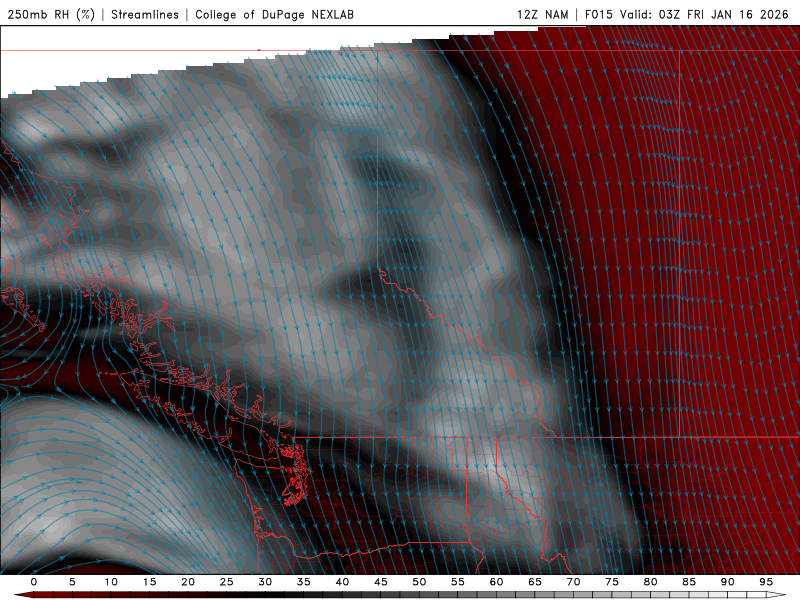The image size is (800, 600).
Task: Click "Valid: 03Z FRI JAN 16 2026" text
Action: [x=704, y=14]
